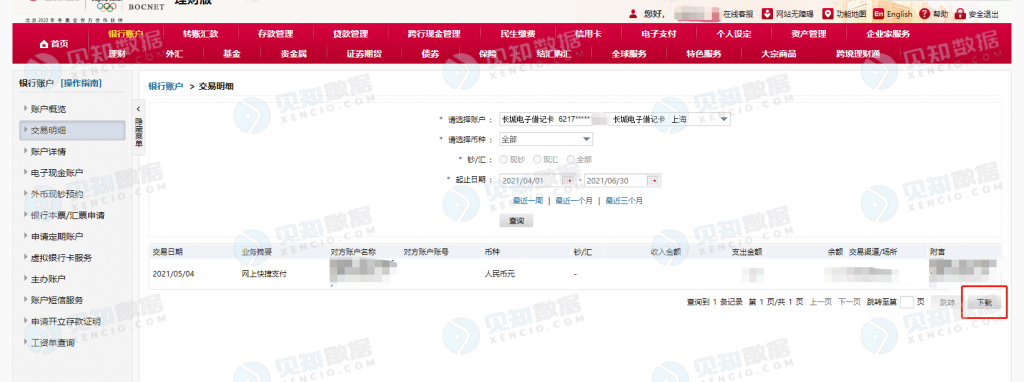Open the account selection dropdown
1024x382 pixels.
coord(615,119)
